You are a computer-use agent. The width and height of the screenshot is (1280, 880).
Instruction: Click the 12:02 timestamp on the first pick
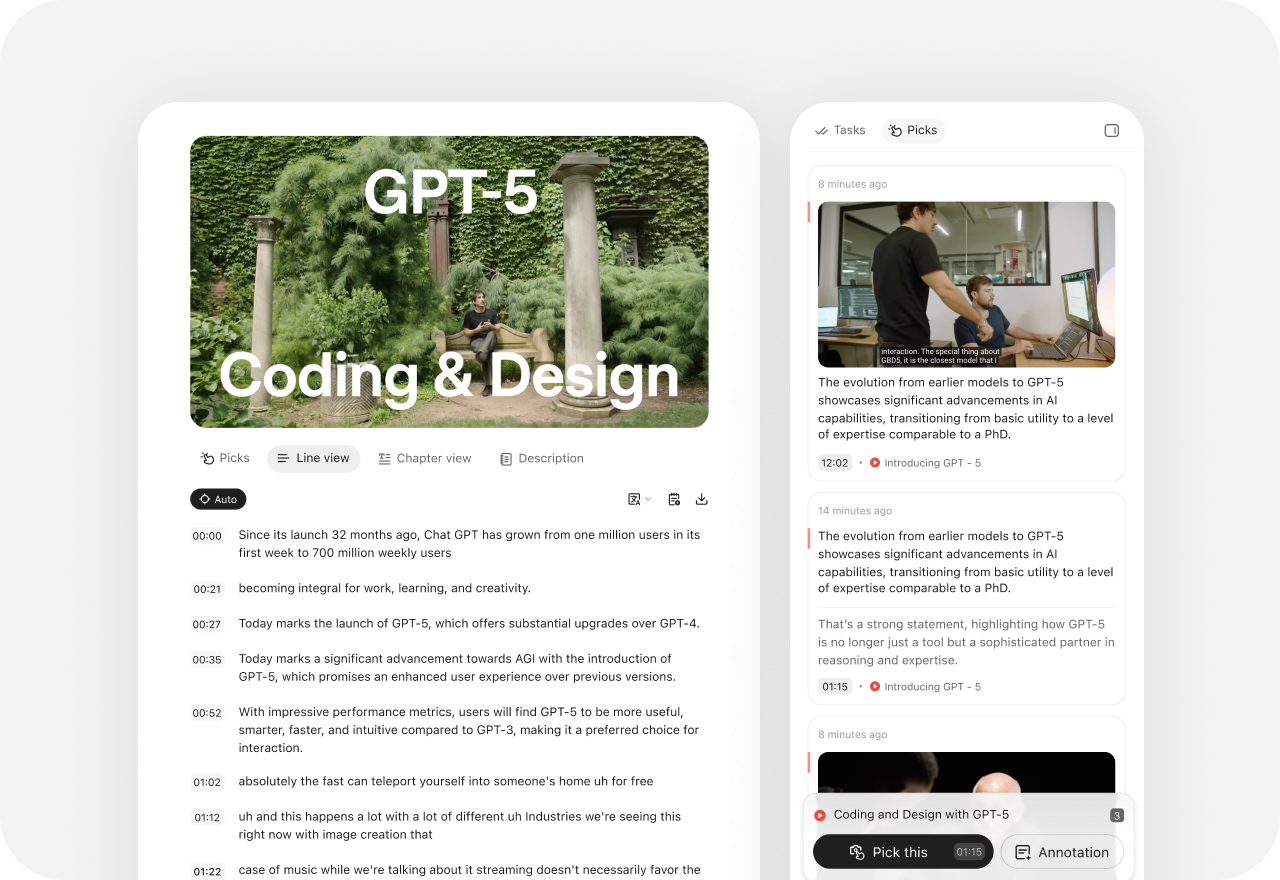pyautogui.click(x=835, y=463)
